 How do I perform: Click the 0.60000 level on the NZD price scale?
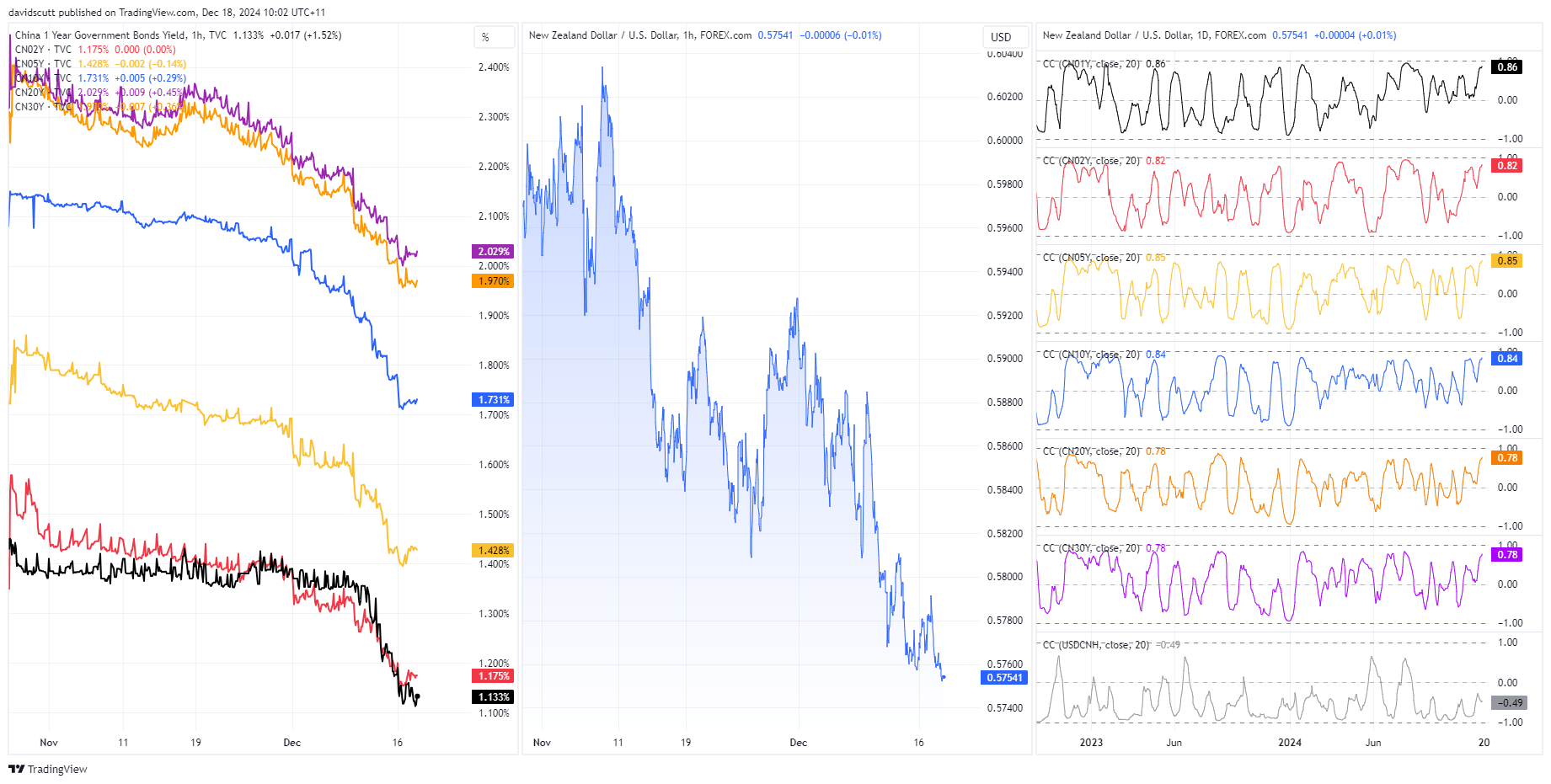(1005, 141)
